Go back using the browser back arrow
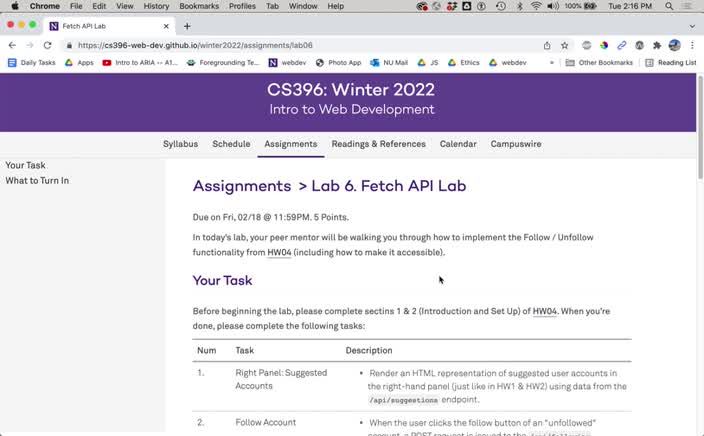 point(12,45)
